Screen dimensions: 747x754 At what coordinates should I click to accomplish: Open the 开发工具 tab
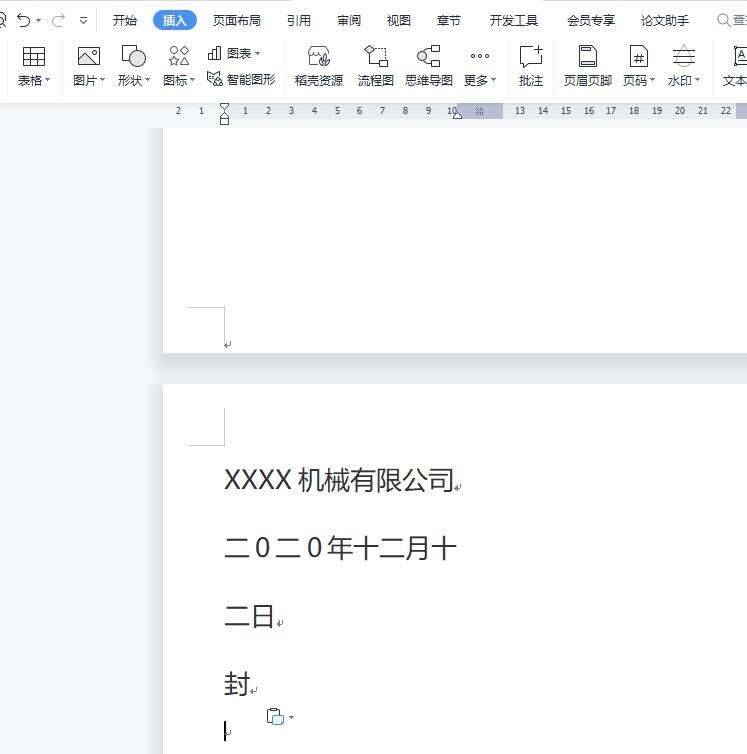[x=514, y=20]
